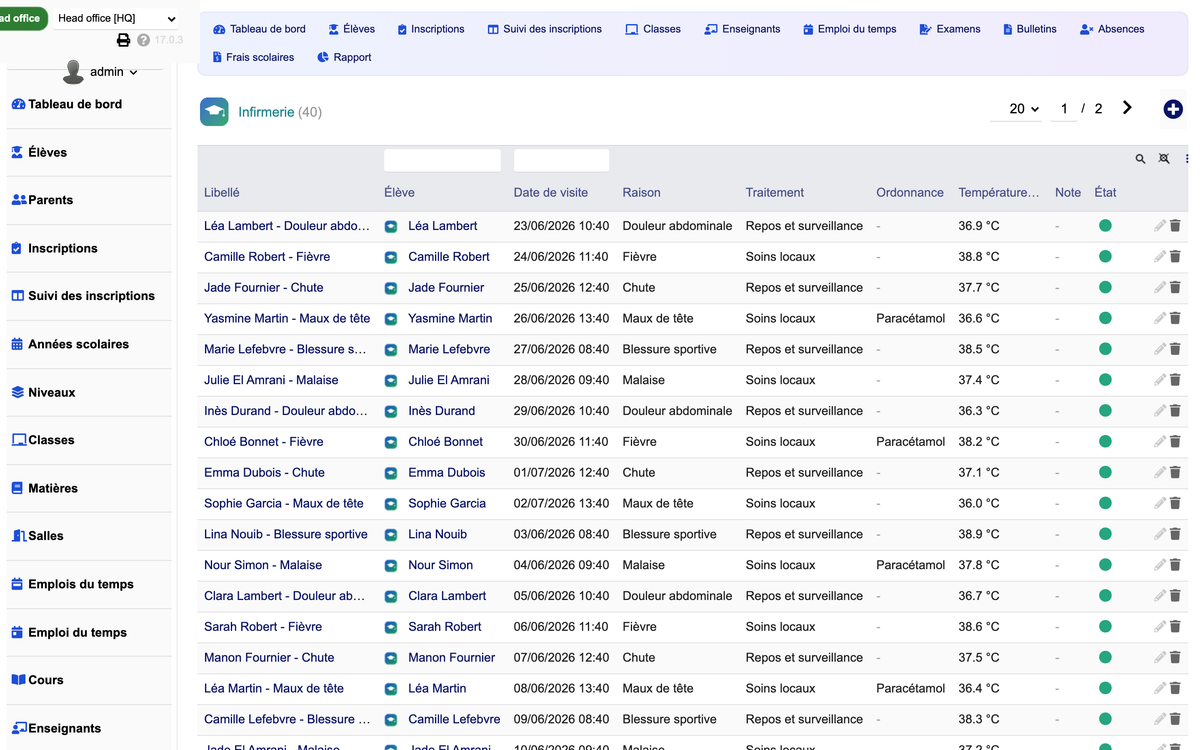Image resolution: width=1200 pixels, height=750 pixels.
Task: Go to next page with right chevron
Action: 1127,108
